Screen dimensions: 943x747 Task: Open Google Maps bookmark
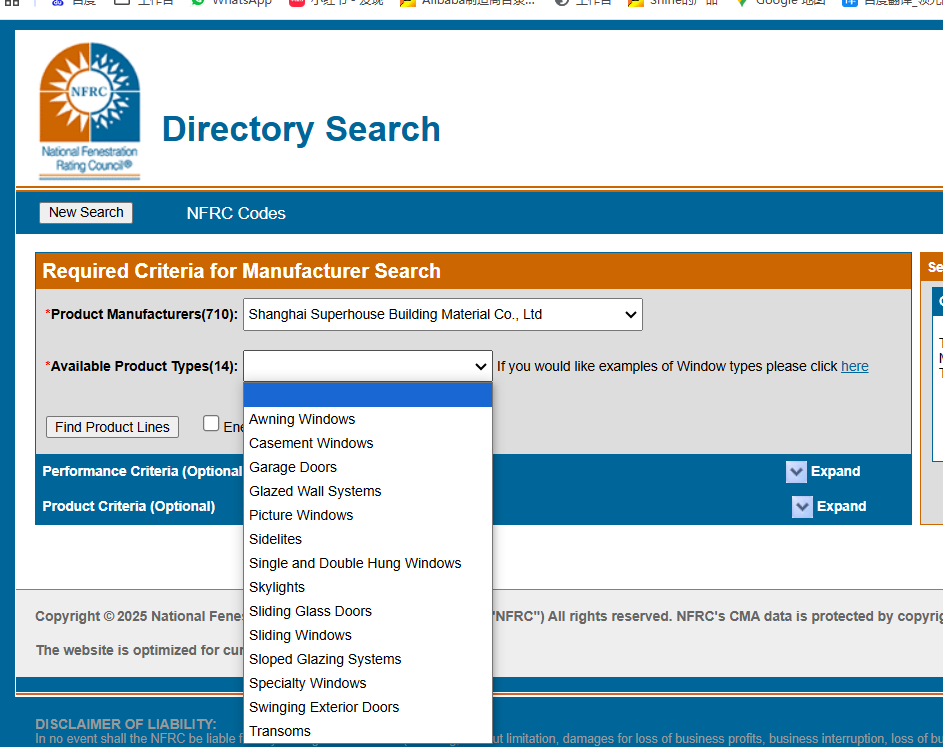[781, 2]
